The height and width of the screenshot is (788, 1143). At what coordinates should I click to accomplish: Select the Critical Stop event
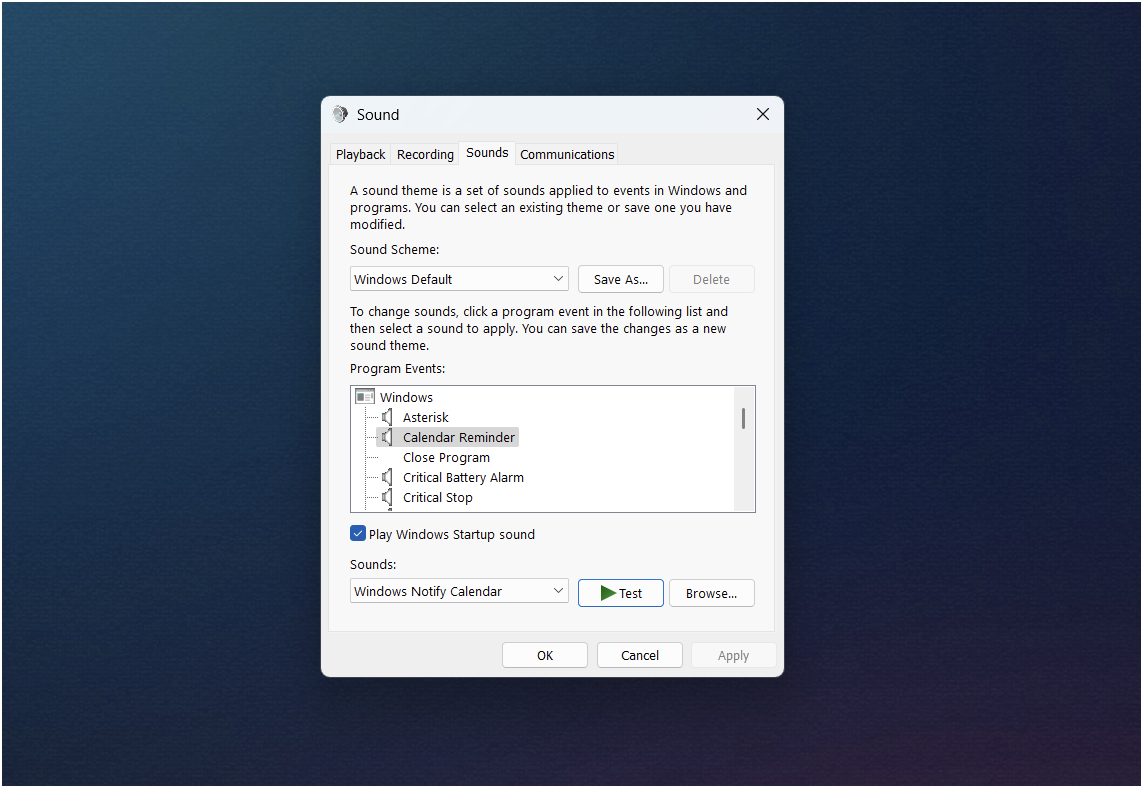(x=437, y=497)
